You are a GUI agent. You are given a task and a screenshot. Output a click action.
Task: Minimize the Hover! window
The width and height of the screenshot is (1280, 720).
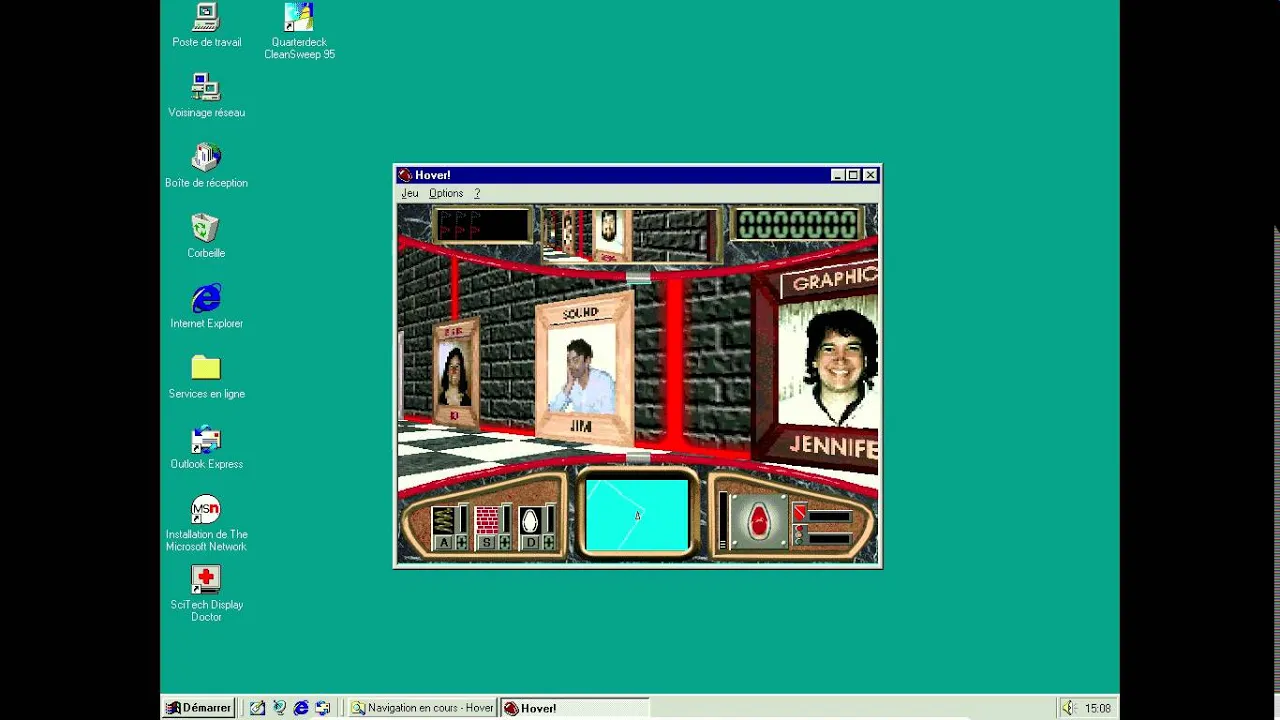838,175
